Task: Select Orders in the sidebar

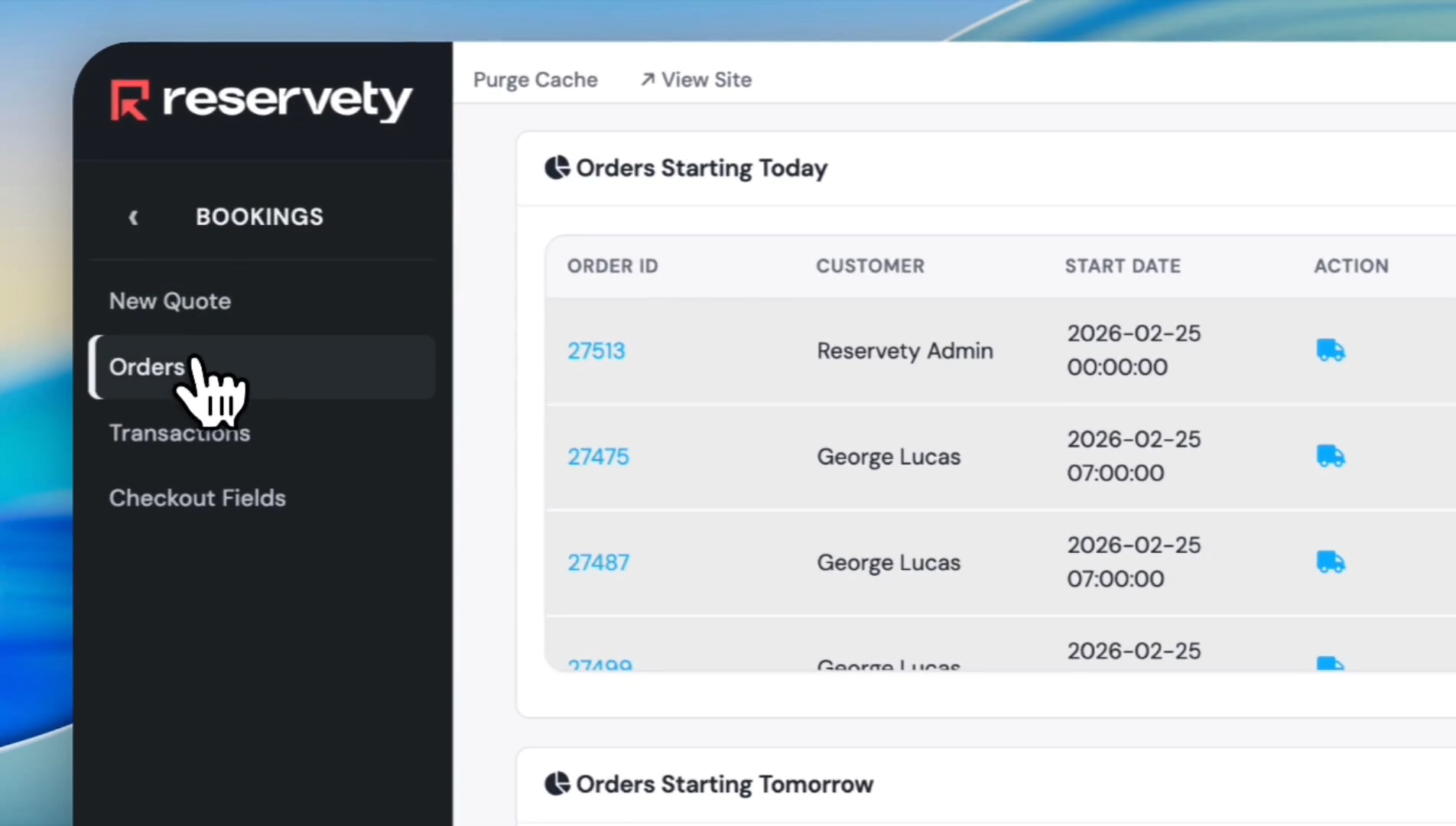Action: point(146,366)
